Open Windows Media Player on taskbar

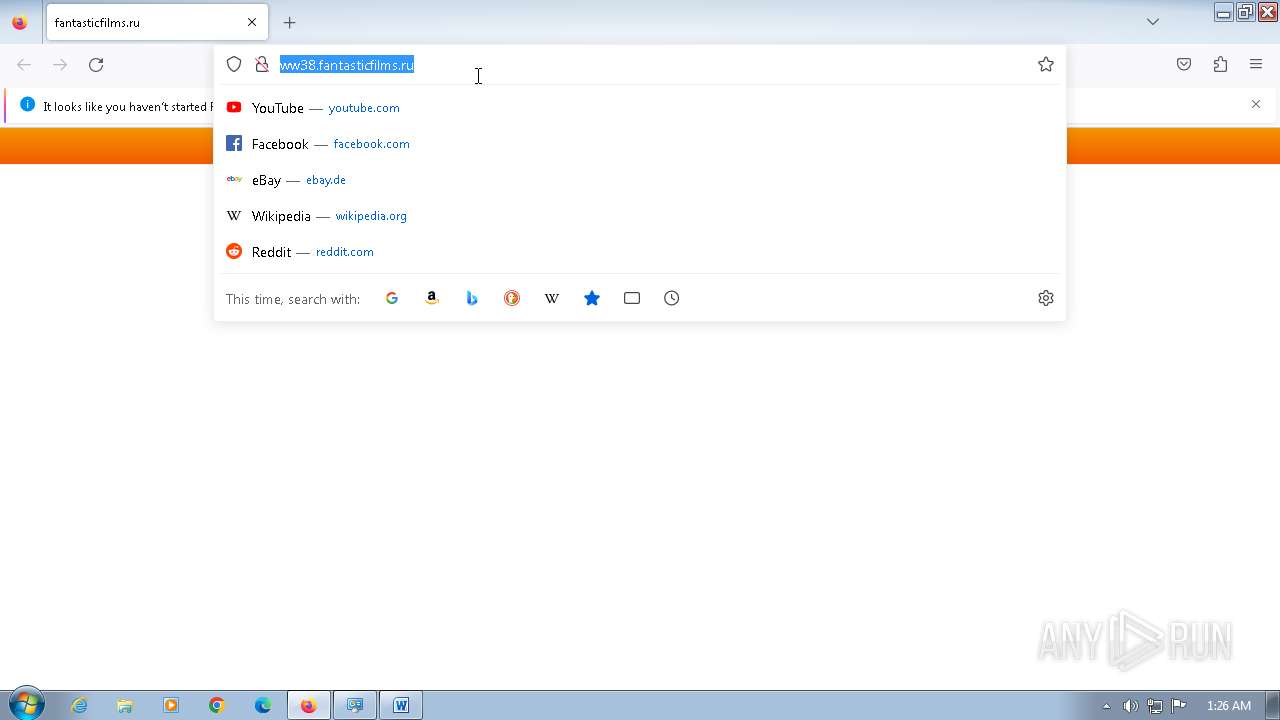[171, 705]
